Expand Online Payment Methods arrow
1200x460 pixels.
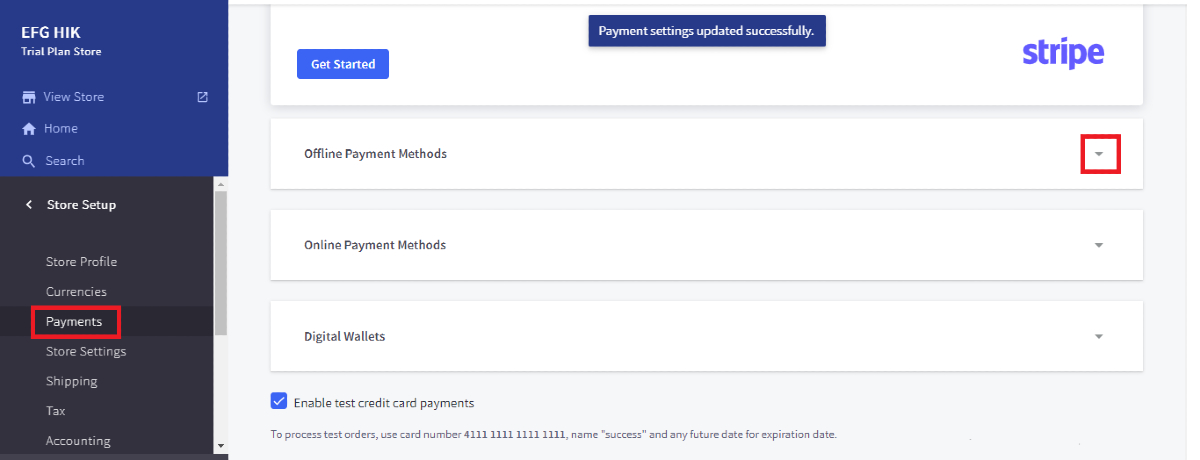[1099, 245]
